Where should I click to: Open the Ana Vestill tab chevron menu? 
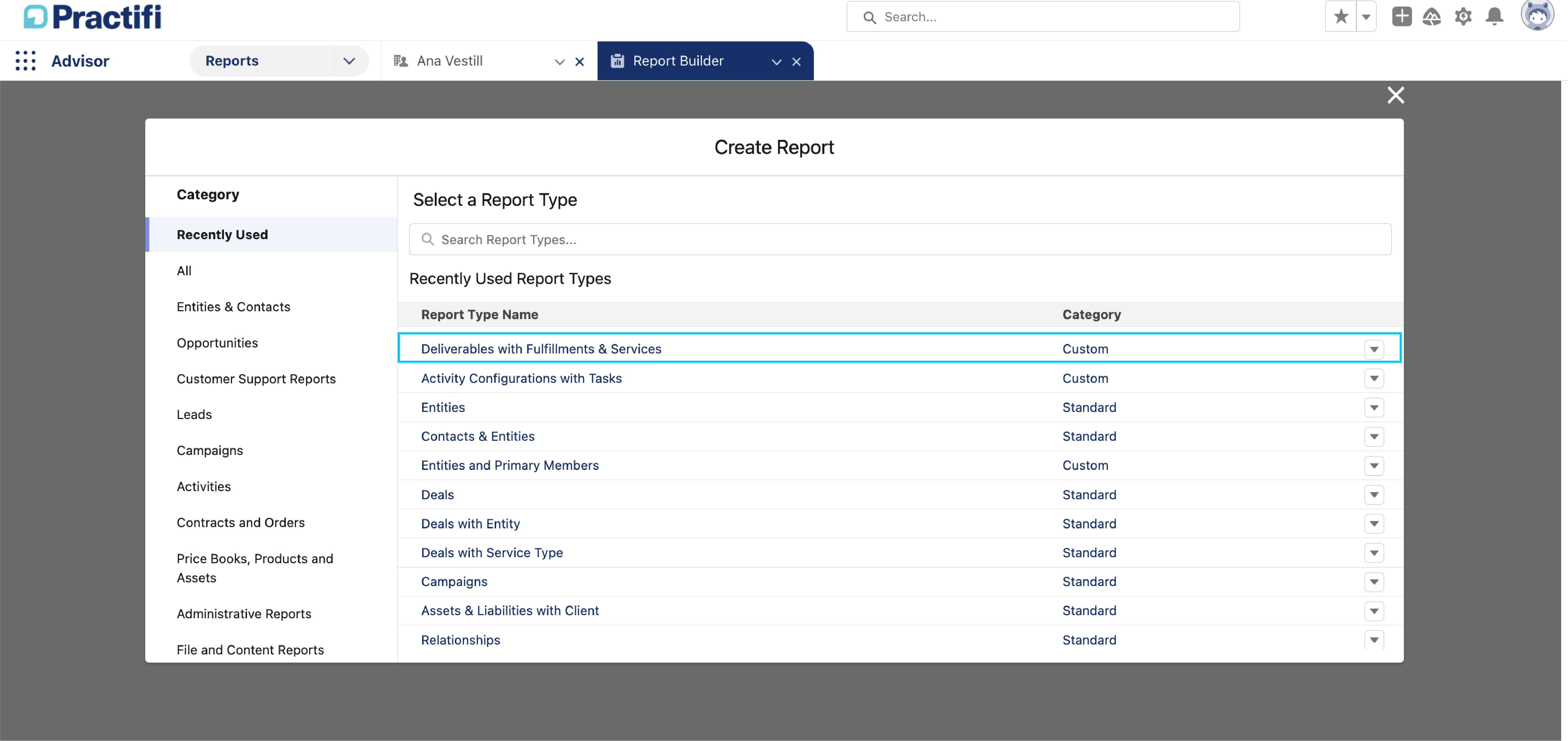[x=559, y=62]
